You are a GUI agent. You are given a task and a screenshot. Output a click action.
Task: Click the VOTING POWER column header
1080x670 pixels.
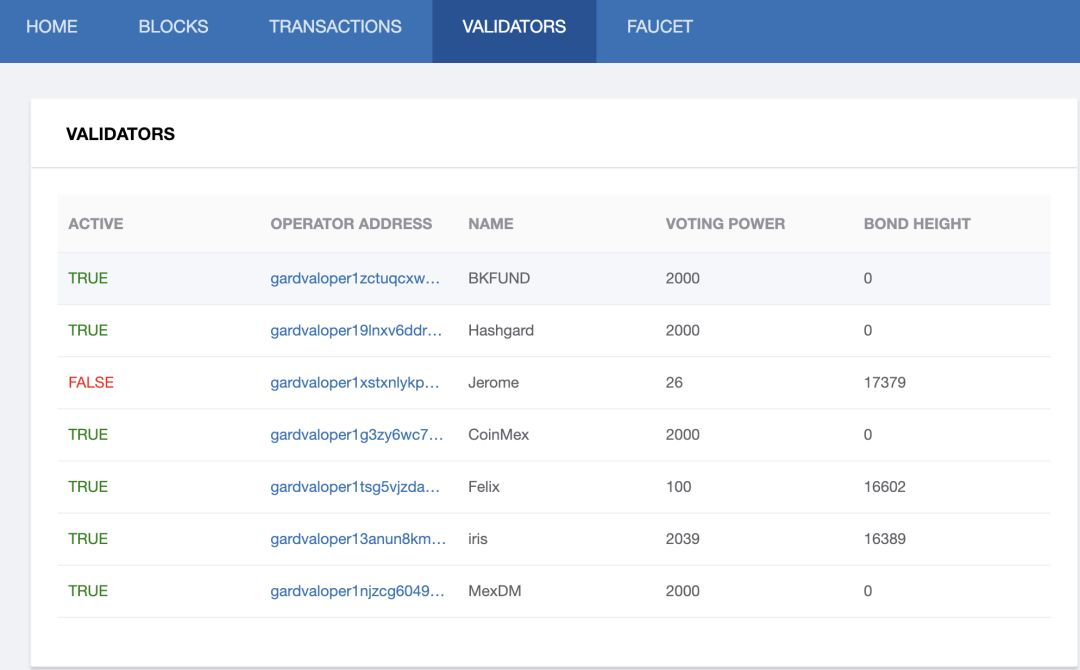725,224
